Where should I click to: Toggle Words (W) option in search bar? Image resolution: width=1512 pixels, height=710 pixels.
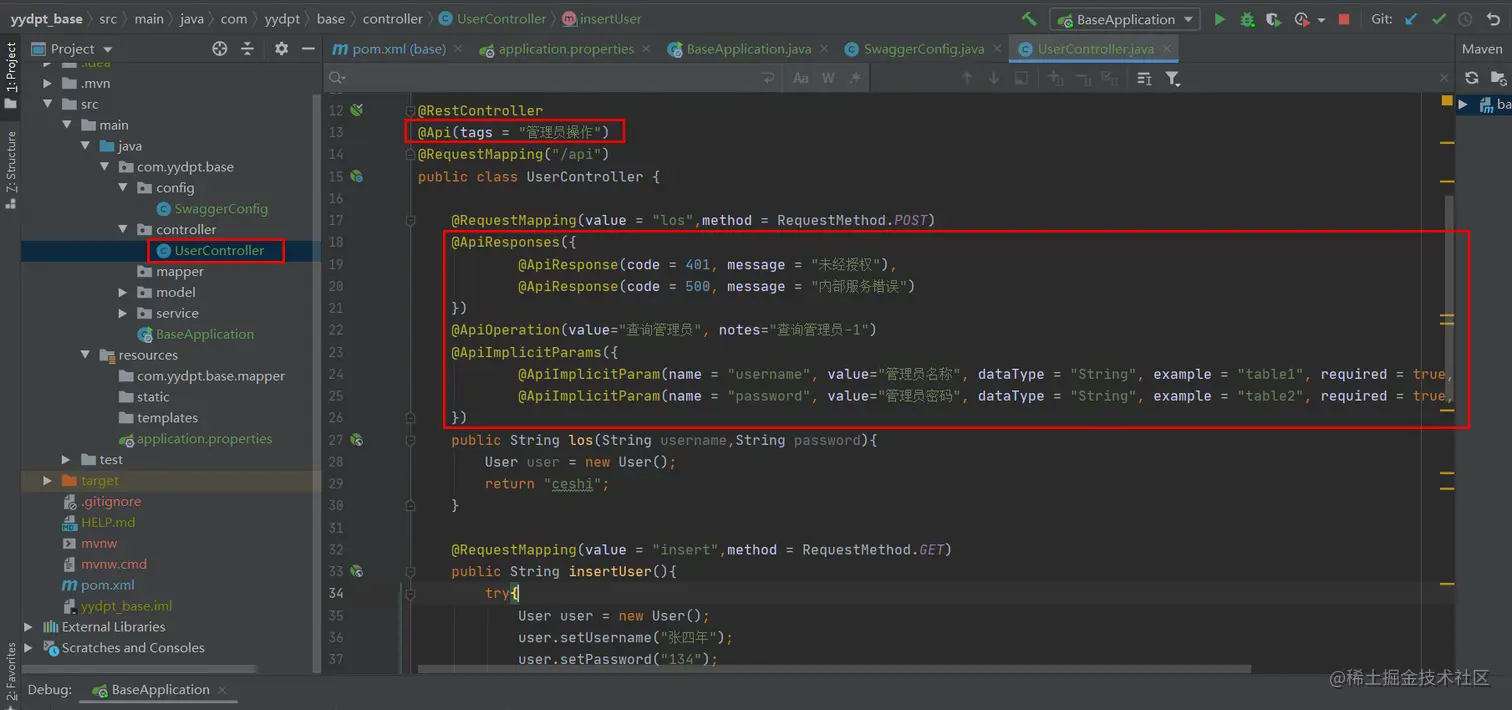pos(828,78)
